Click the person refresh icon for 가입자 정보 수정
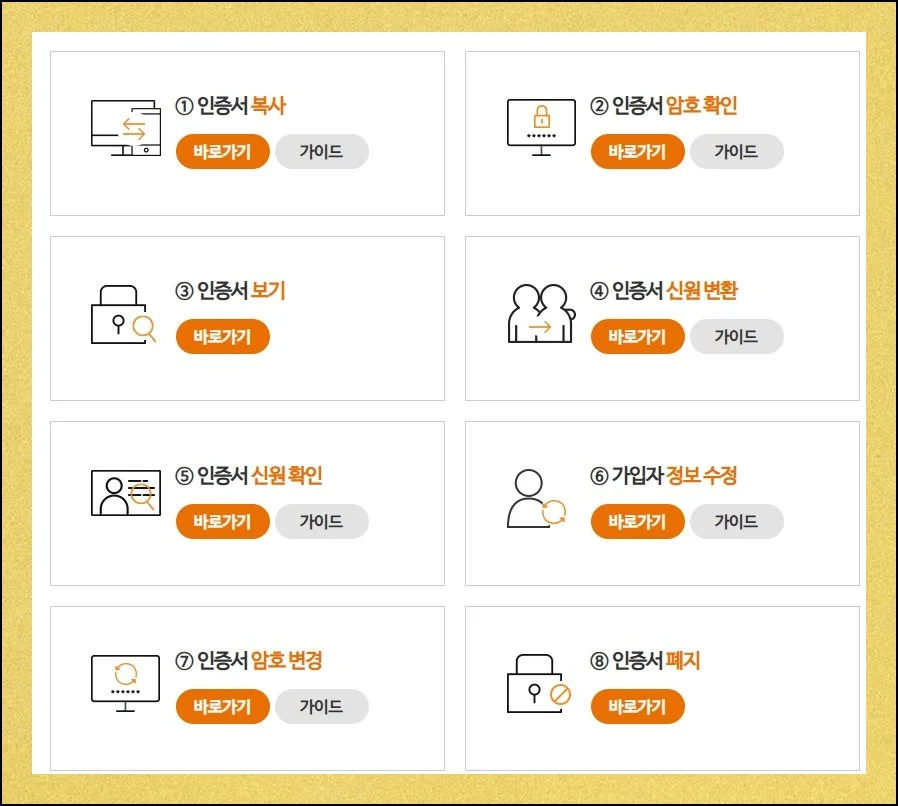 coord(535,498)
